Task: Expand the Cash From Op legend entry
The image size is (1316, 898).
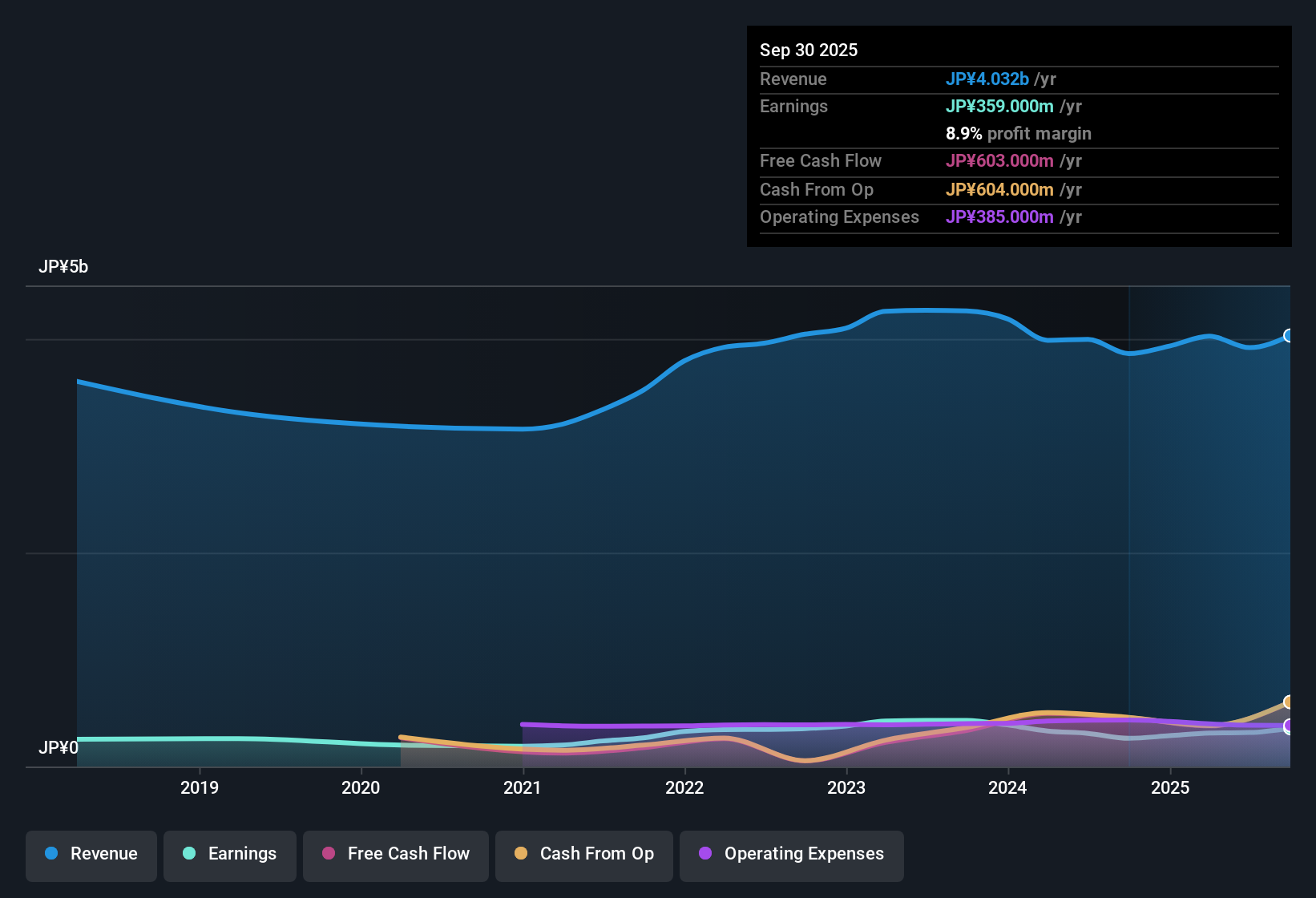Action: coord(583,854)
